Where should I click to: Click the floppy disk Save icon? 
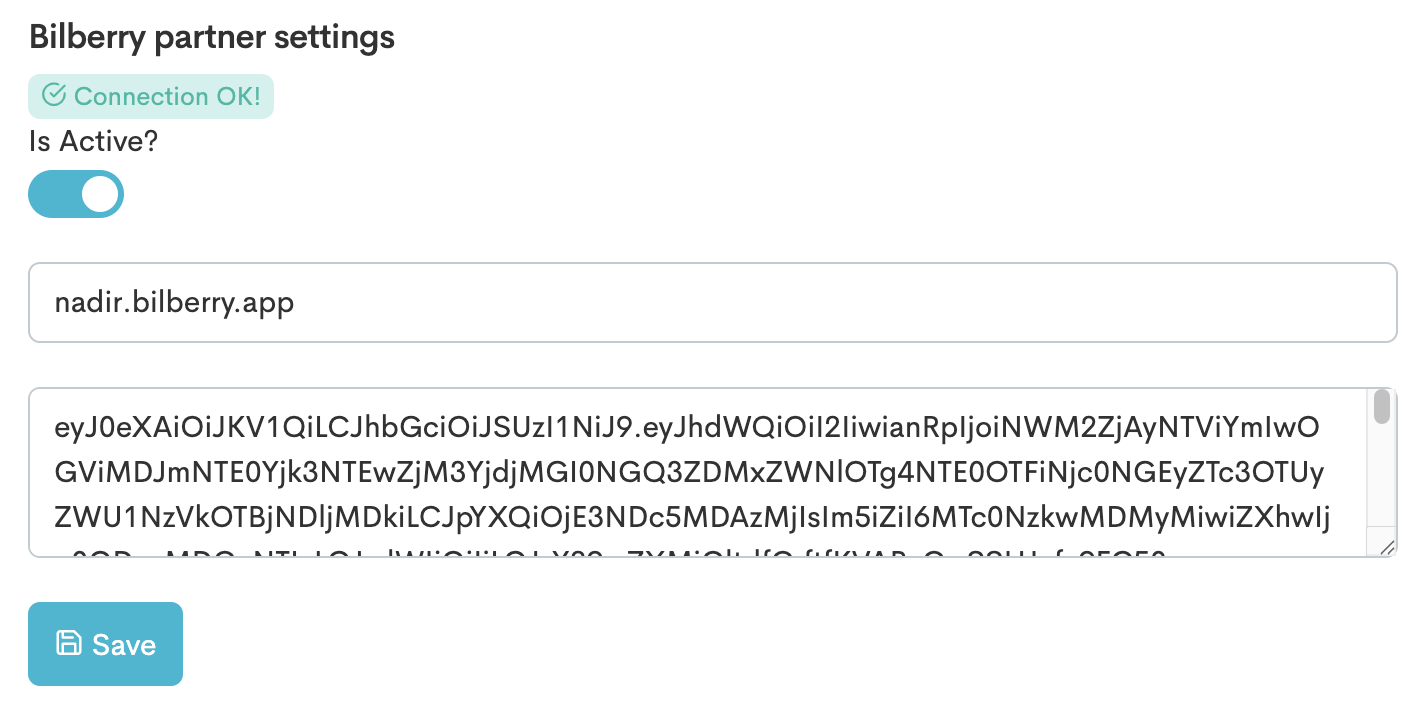click(x=68, y=643)
